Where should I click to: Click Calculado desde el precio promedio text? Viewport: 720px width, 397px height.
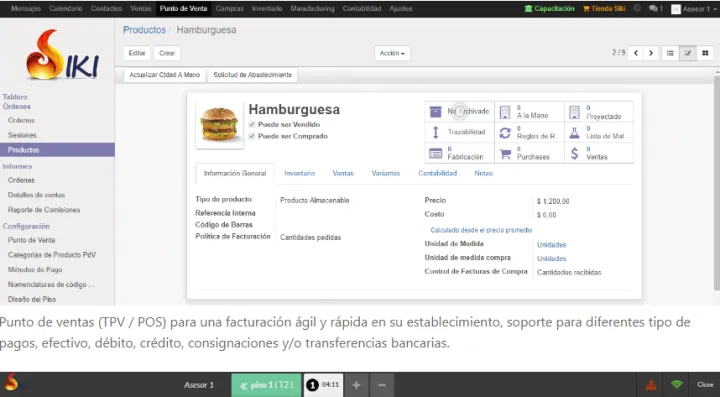coord(481,230)
